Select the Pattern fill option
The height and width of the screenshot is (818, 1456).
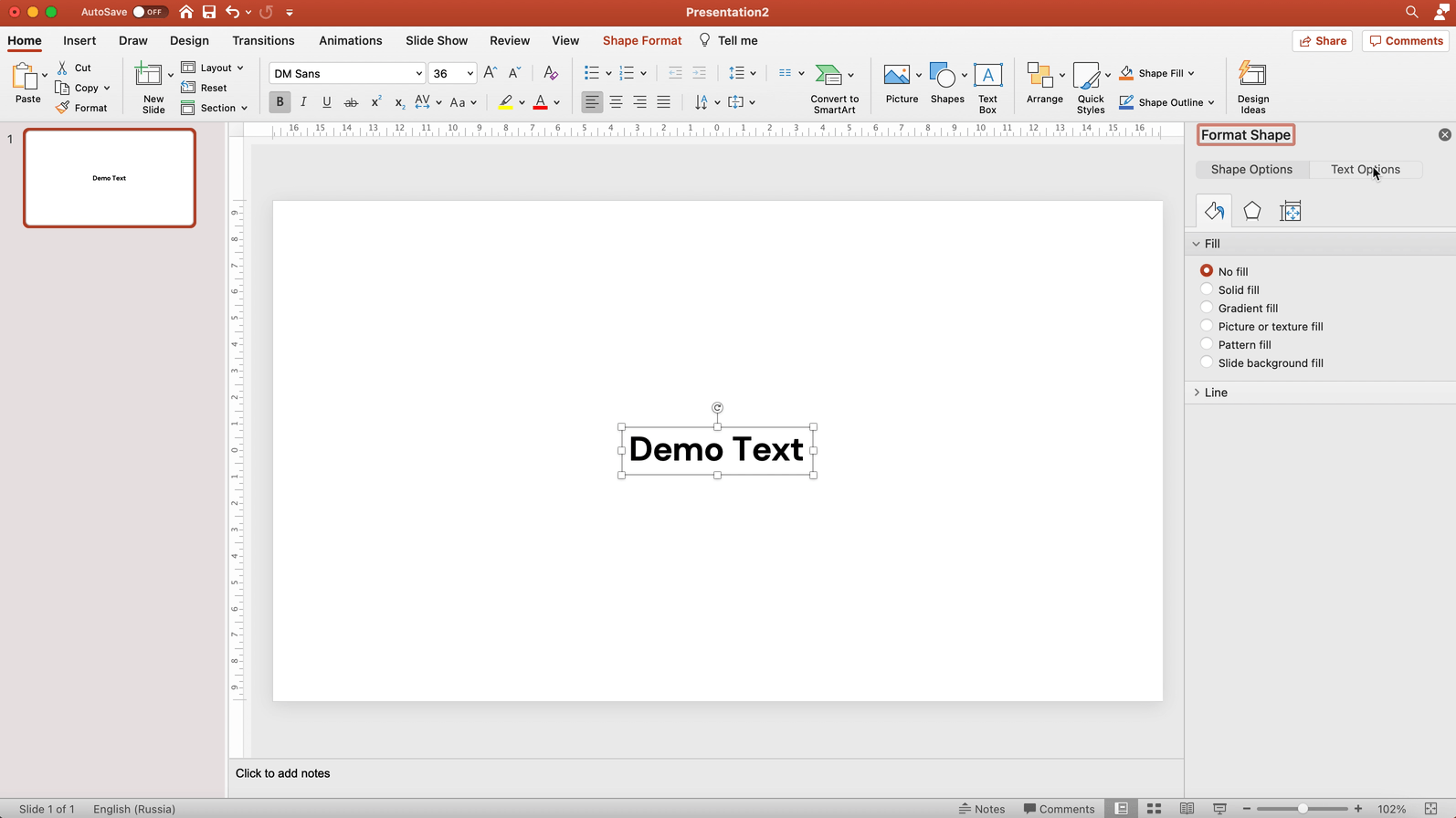pyautogui.click(x=1207, y=344)
